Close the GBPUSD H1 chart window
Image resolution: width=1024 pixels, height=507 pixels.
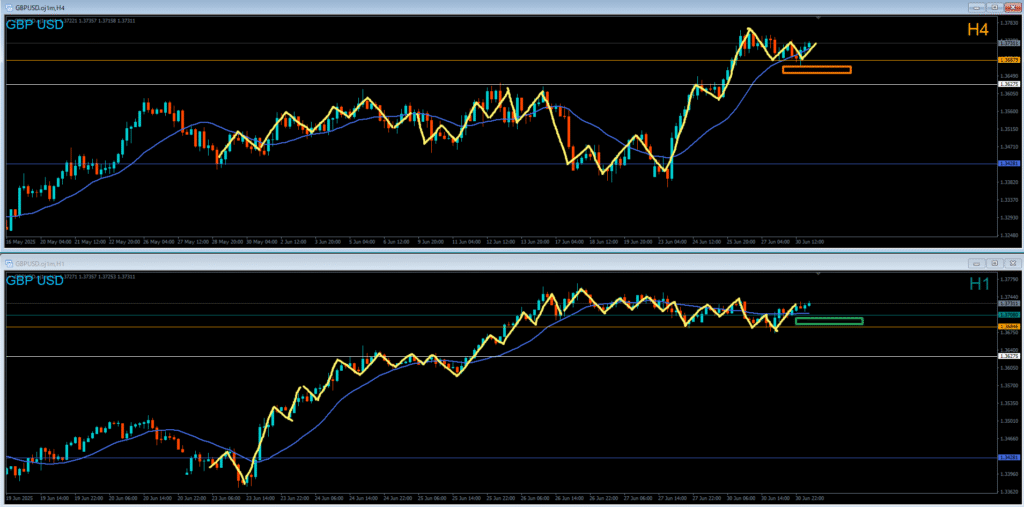[x=1012, y=263]
